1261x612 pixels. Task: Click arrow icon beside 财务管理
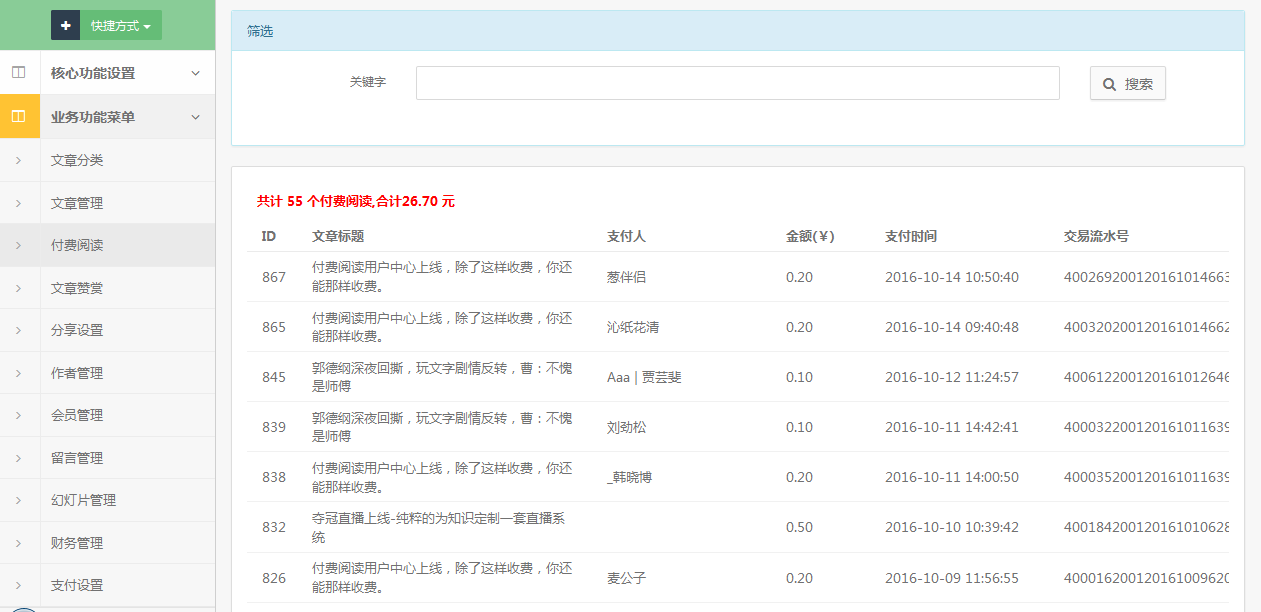point(19,543)
